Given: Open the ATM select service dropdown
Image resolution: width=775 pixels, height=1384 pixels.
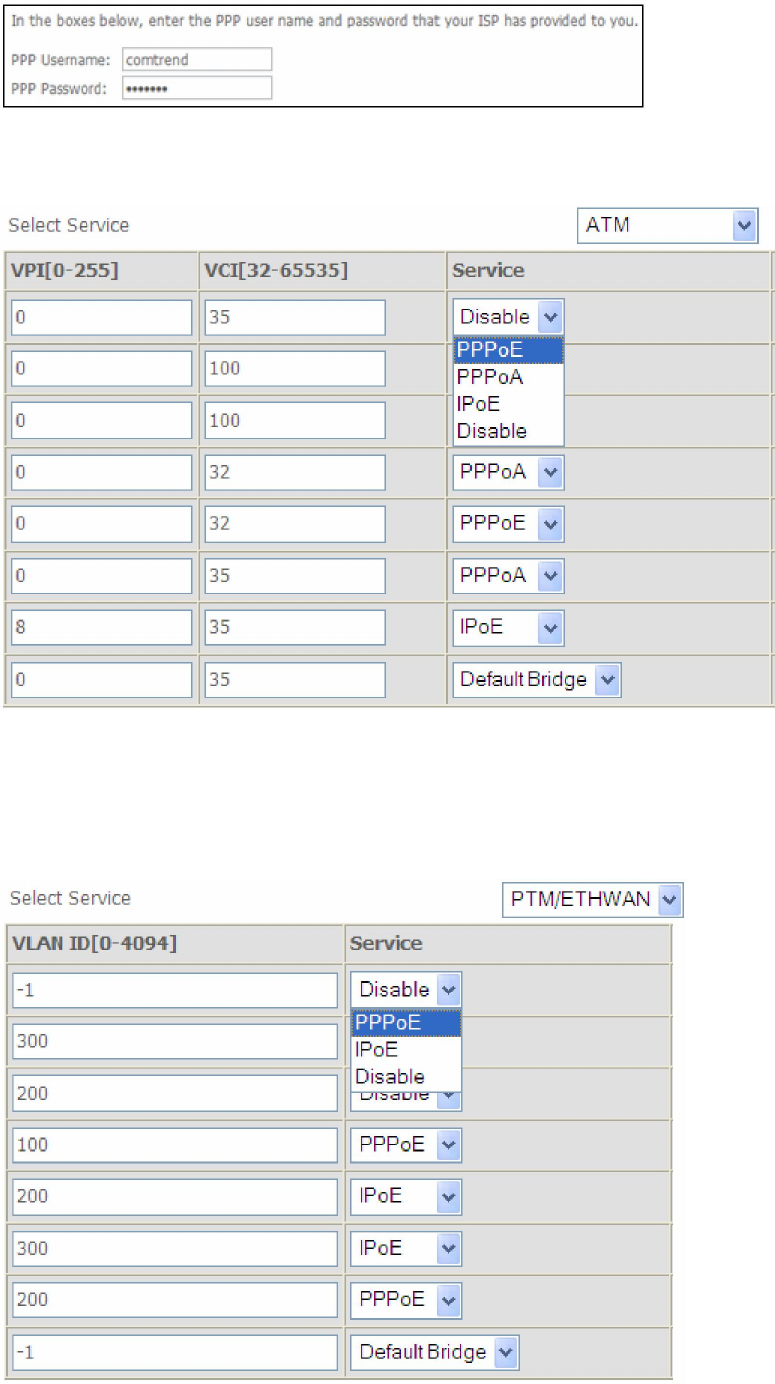Looking at the screenshot, I should coord(668,225).
